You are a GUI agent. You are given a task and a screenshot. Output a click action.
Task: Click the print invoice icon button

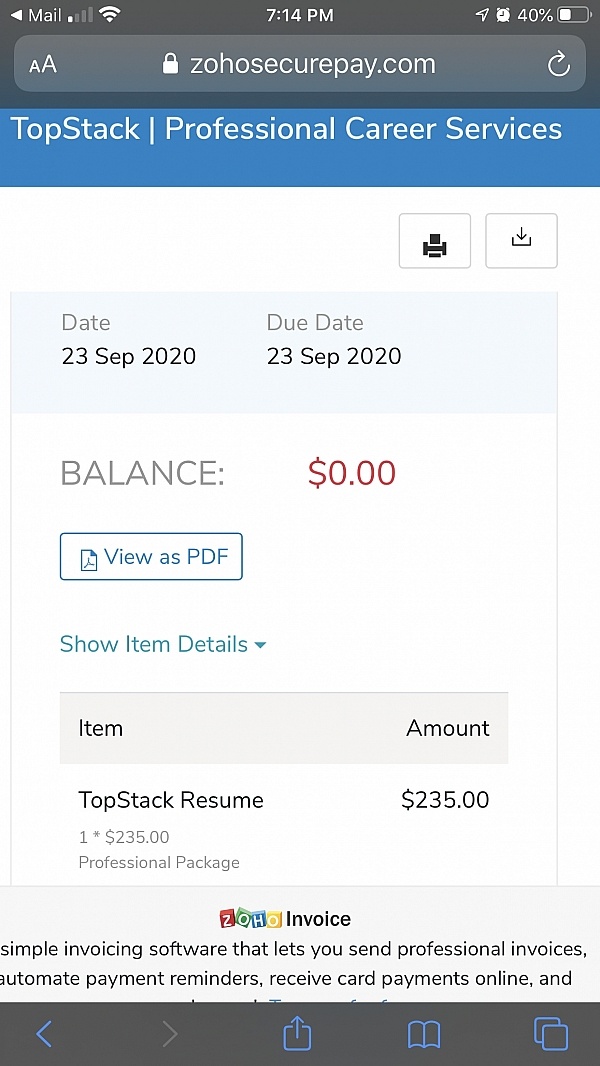pos(435,241)
